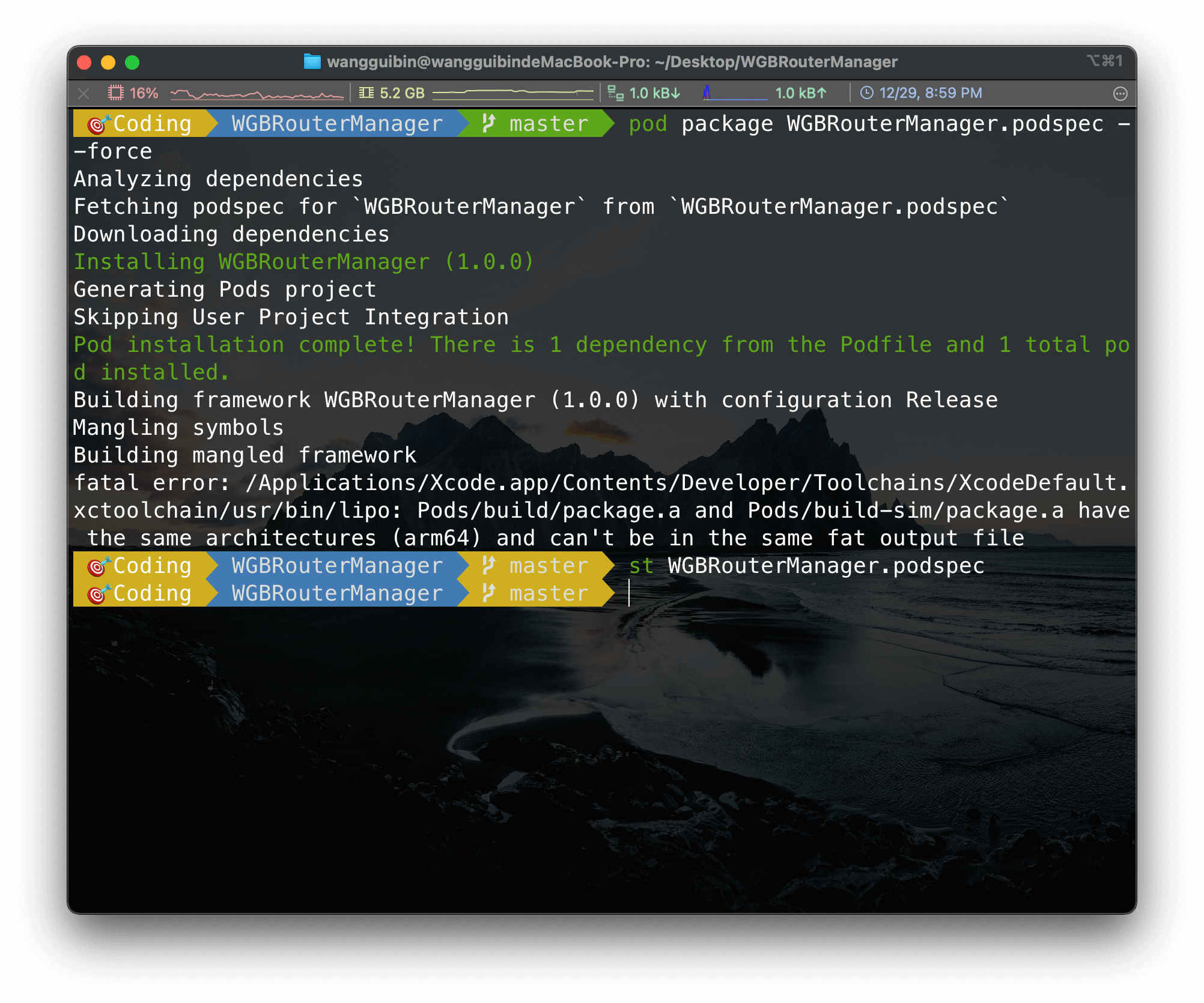Click the CPU usage graph sparkline
Viewport: 1204px width, 1003px height.
[x=257, y=94]
